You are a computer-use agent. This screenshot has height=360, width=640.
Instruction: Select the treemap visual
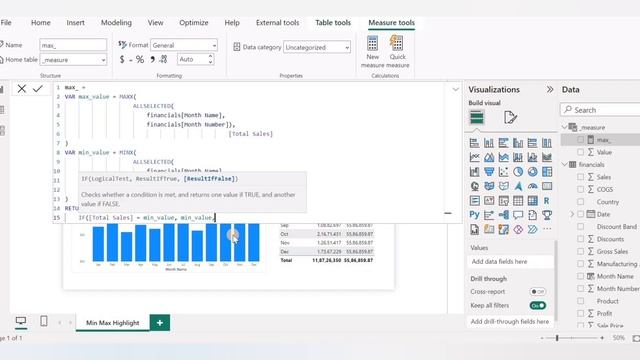pyautogui.click(x=547, y=172)
